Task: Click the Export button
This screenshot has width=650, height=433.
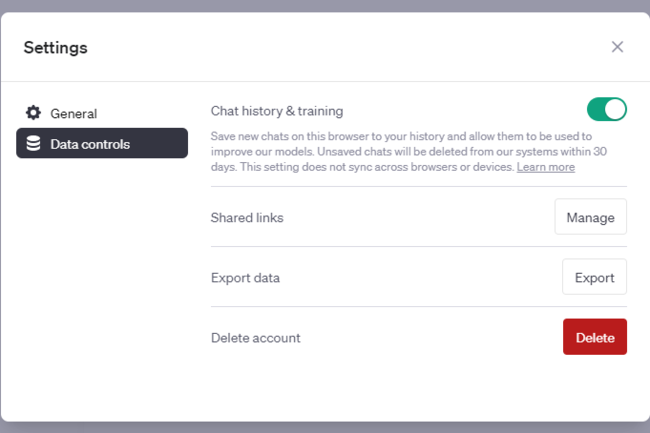Action: [594, 277]
